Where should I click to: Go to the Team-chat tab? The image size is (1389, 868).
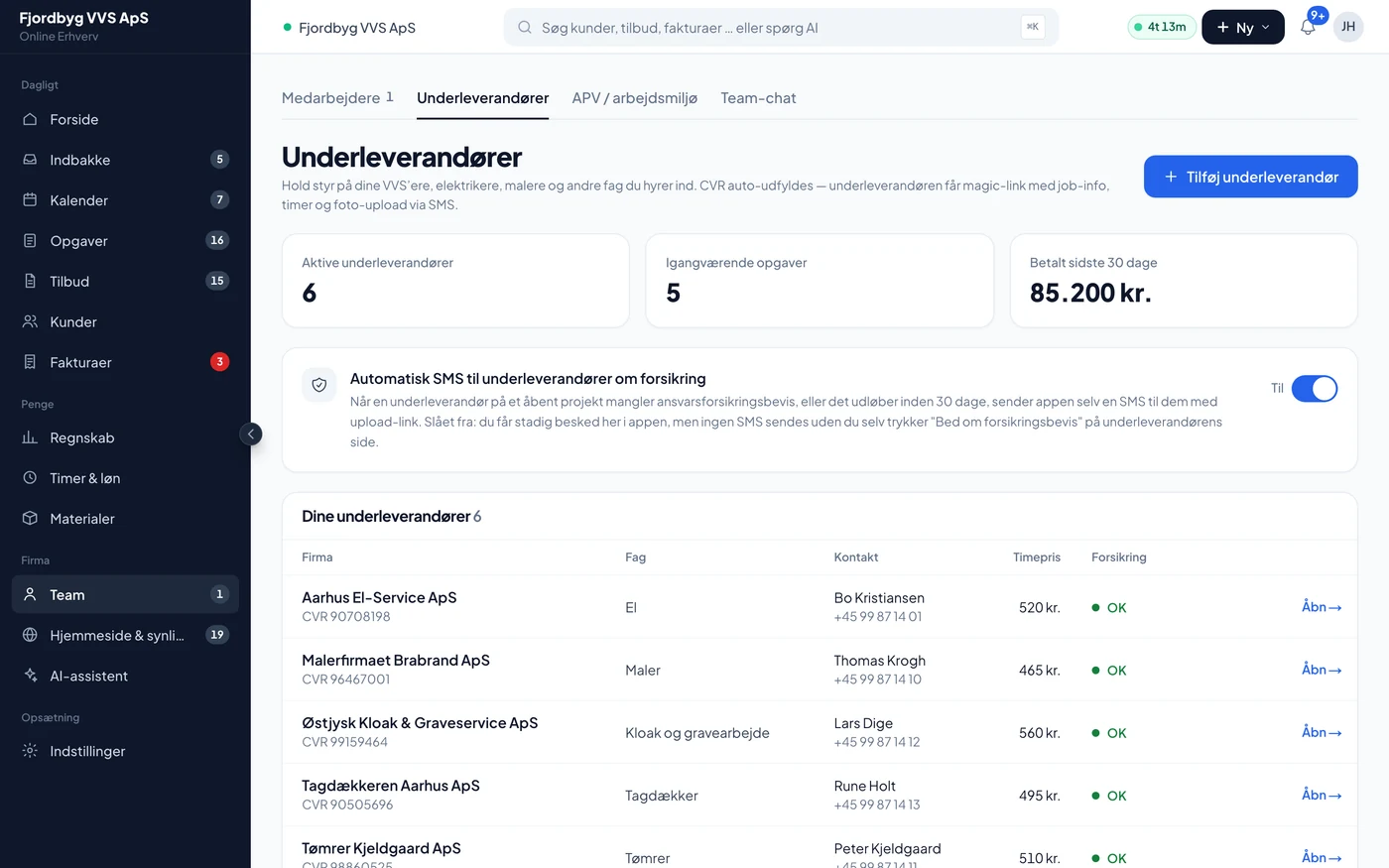point(758,98)
